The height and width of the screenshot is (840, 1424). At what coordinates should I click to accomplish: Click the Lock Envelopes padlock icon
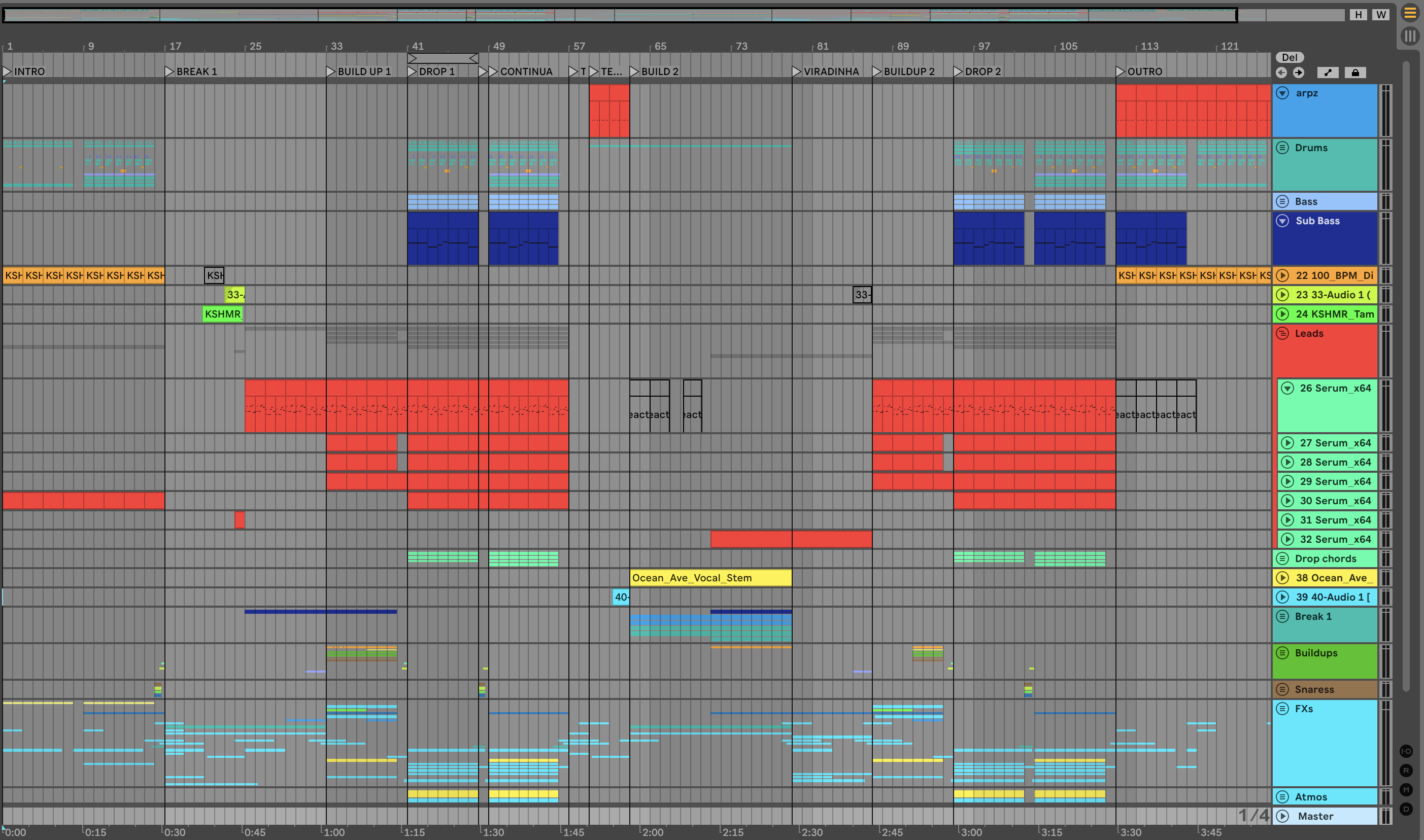click(1355, 73)
